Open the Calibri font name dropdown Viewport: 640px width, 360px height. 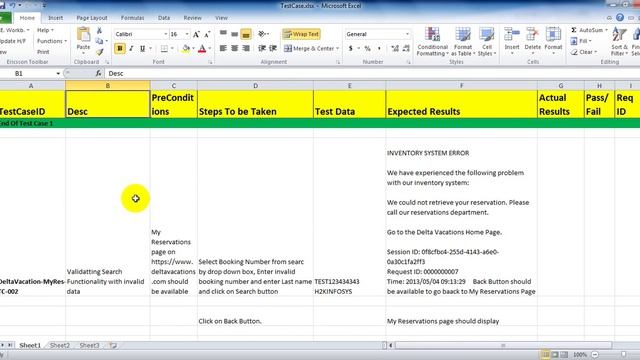coord(166,34)
